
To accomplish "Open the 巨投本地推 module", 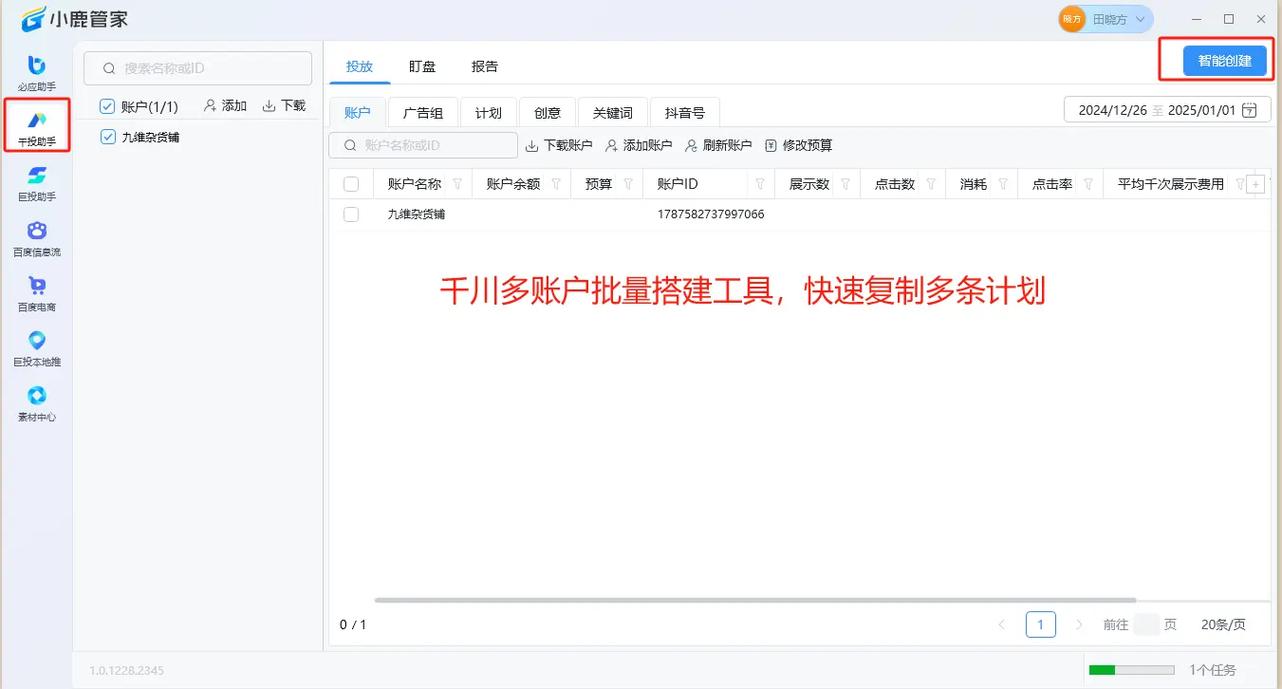I will tap(37, 346).
